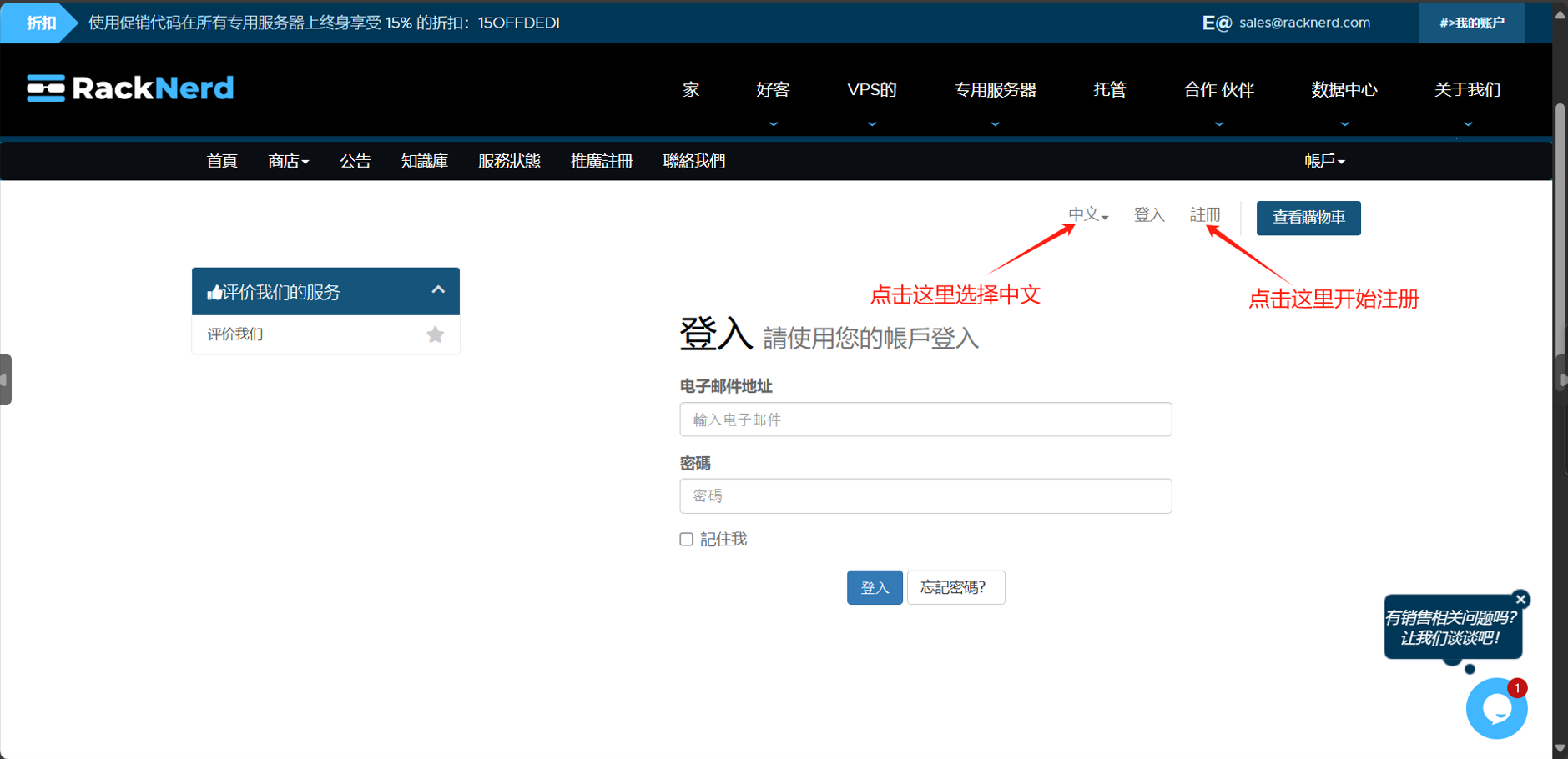The image size is (1568, 759).
Task: Open the VPS的 navigation menu
Action: tap(871, 90)
